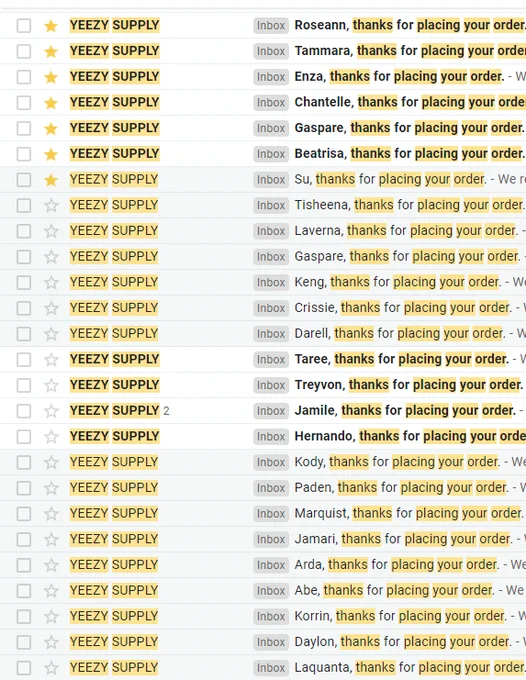
Task: Star the Tisheena order email
Action: [x=51, y=205]
